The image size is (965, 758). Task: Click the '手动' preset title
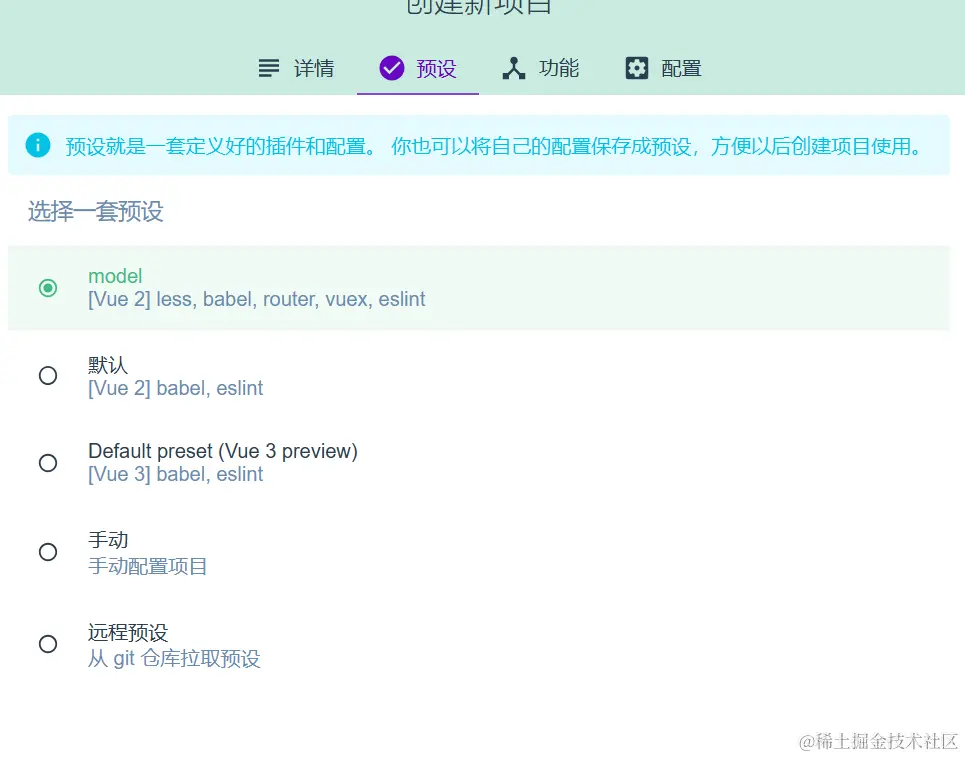point(108,540)
